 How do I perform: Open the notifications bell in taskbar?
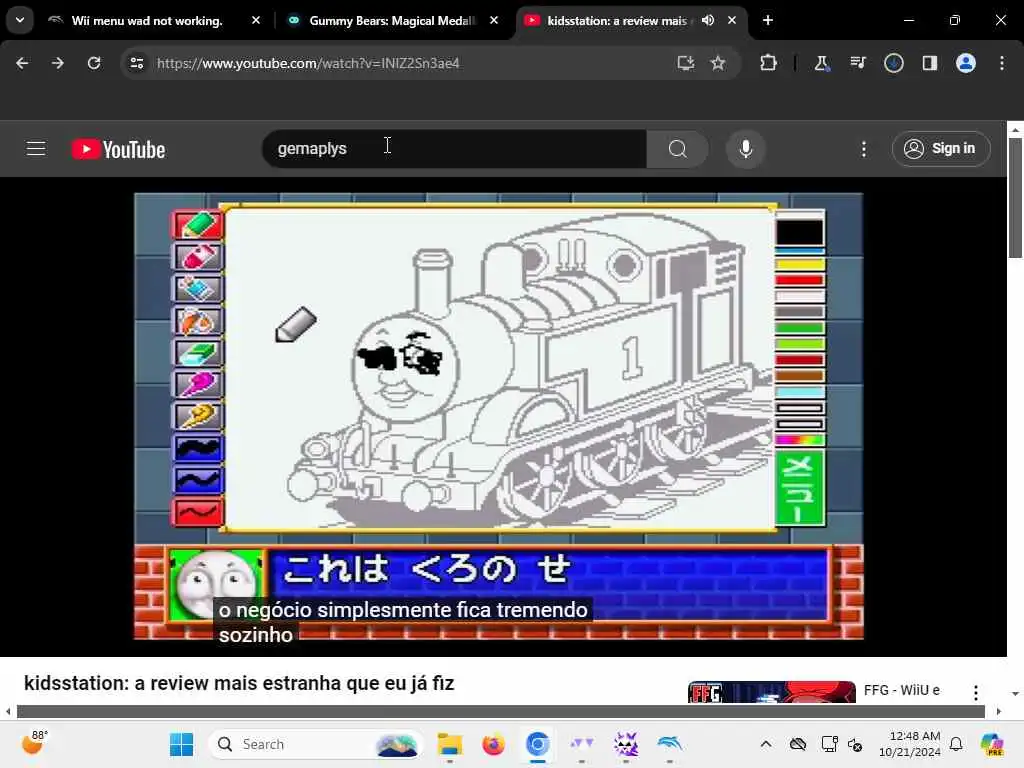[956, 744]
